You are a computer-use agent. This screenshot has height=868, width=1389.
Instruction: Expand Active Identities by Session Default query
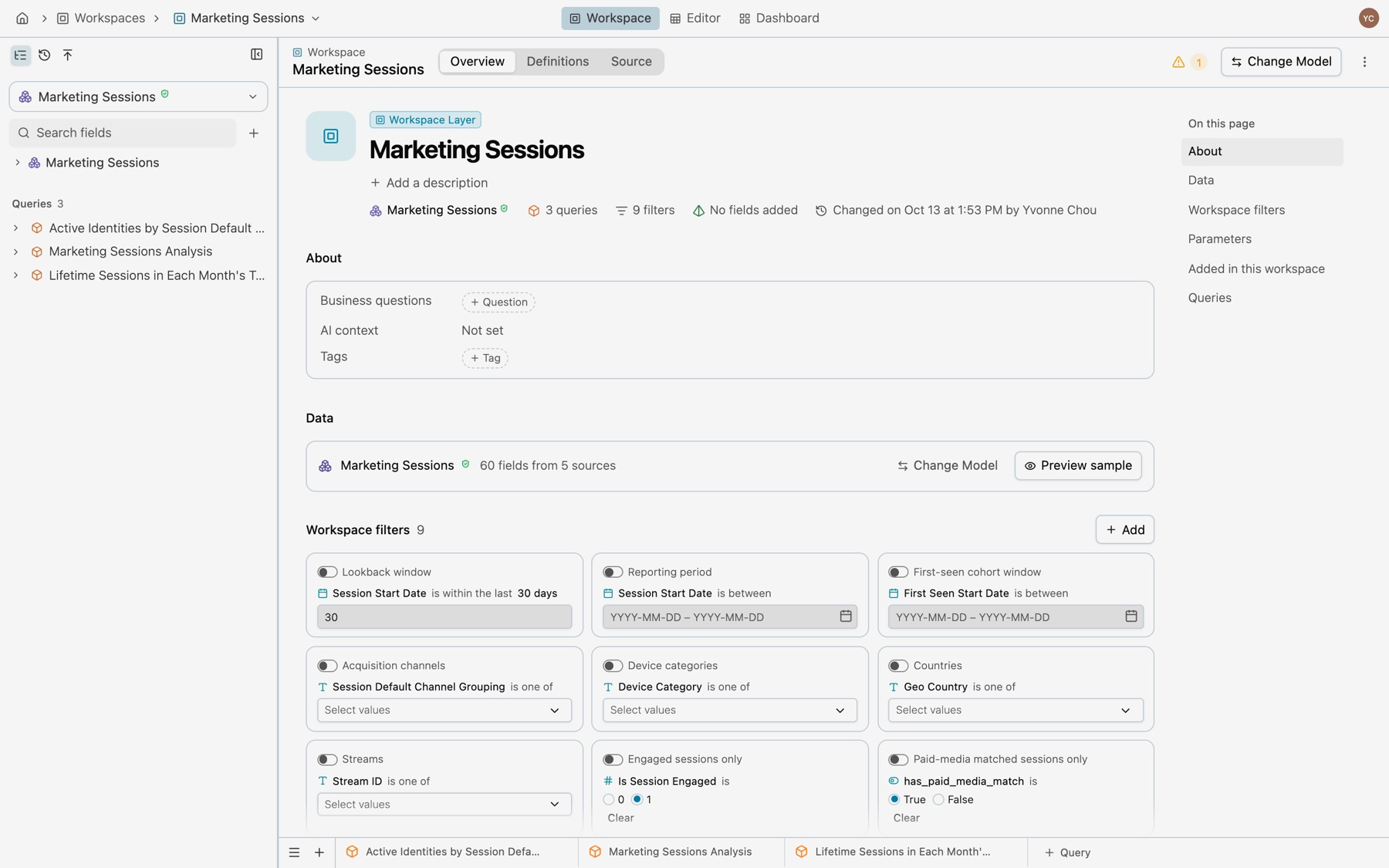click(15, 228)
